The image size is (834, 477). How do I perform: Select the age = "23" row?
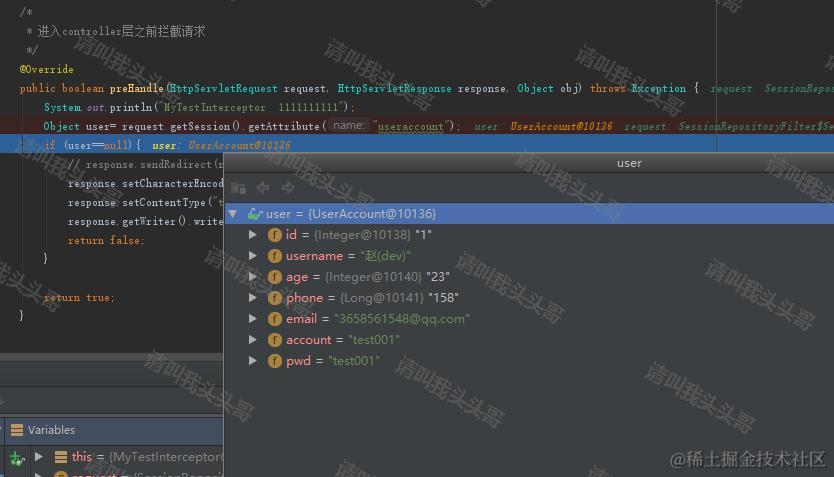click(529, 277)
